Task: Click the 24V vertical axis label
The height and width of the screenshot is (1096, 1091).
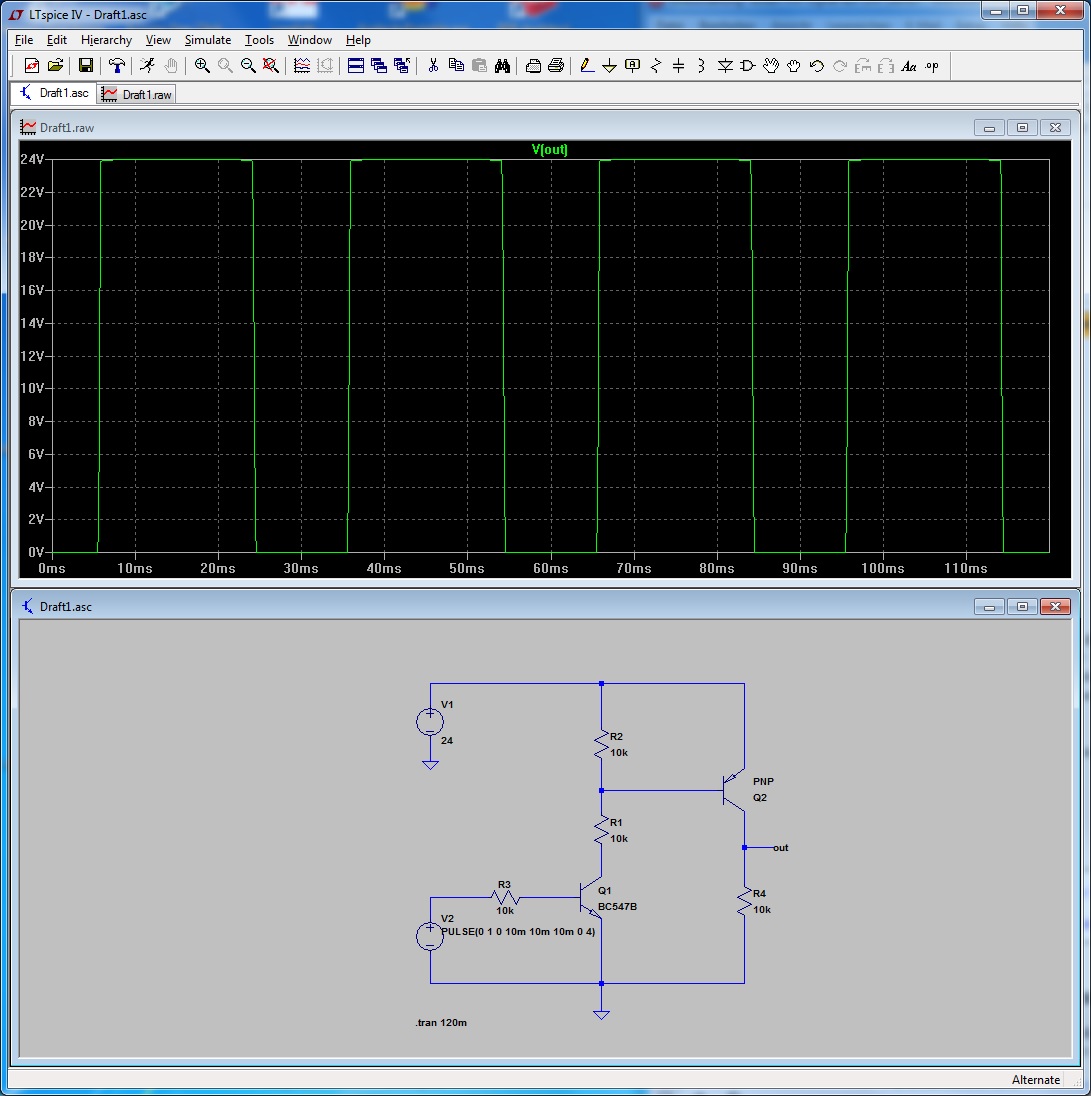Action: [32, 159]
